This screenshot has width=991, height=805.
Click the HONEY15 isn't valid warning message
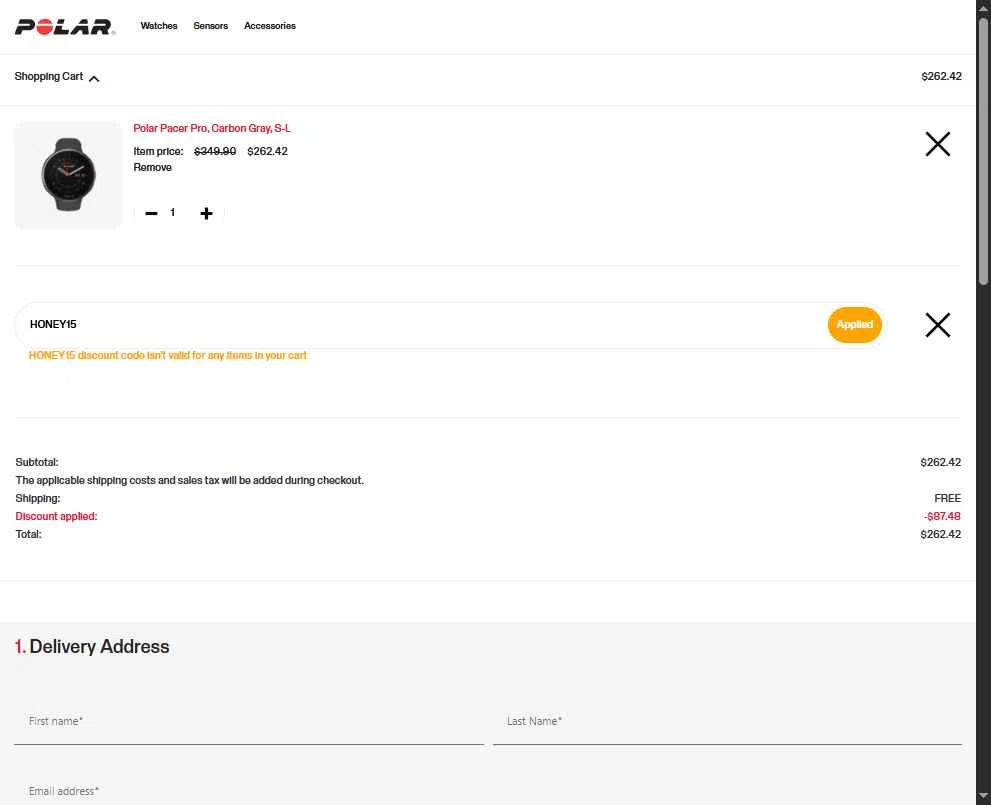[167, 356]
